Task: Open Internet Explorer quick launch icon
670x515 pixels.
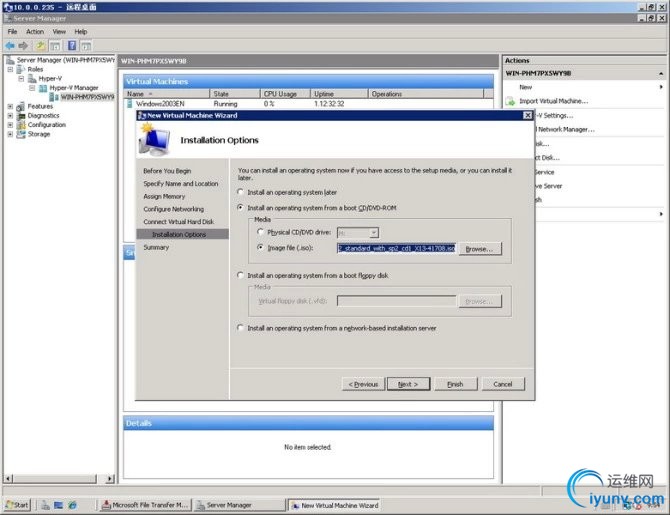Action: pos(72,505)
